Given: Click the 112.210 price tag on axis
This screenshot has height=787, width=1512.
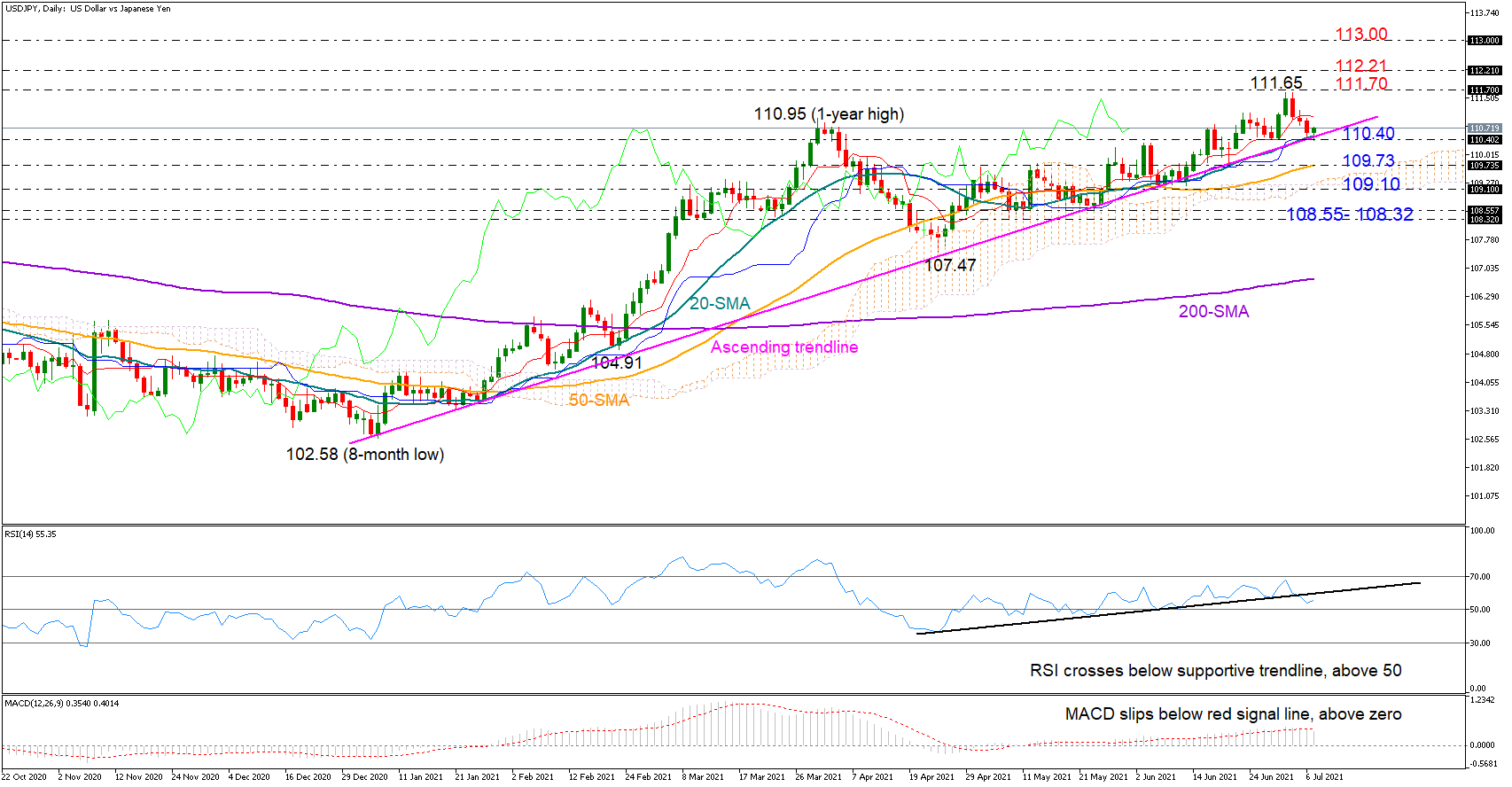Looking at the screenshot, I should pyautogui.click(x=1485, y=71).
